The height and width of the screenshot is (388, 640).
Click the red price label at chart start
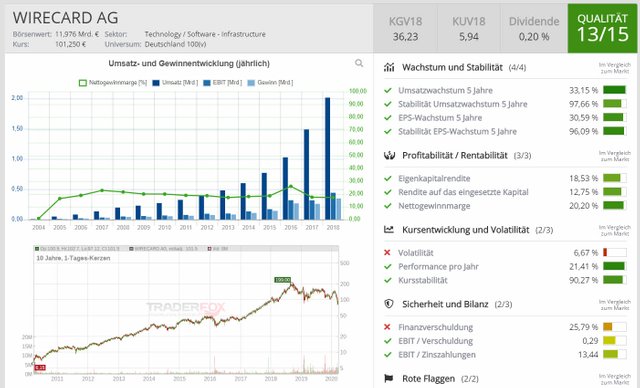click(40, 368)
